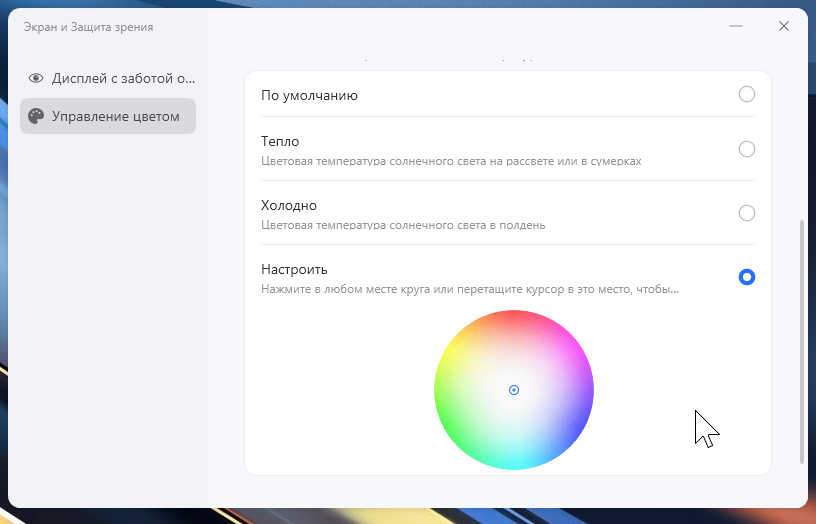Select the Управление цветом menu item
This screenshot has height=524, width=816.
(108, 116)
